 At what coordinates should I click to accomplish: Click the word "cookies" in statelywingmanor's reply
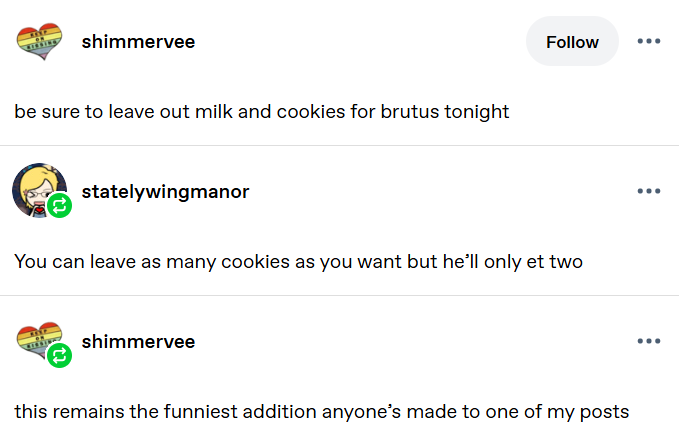click(255, 262)
